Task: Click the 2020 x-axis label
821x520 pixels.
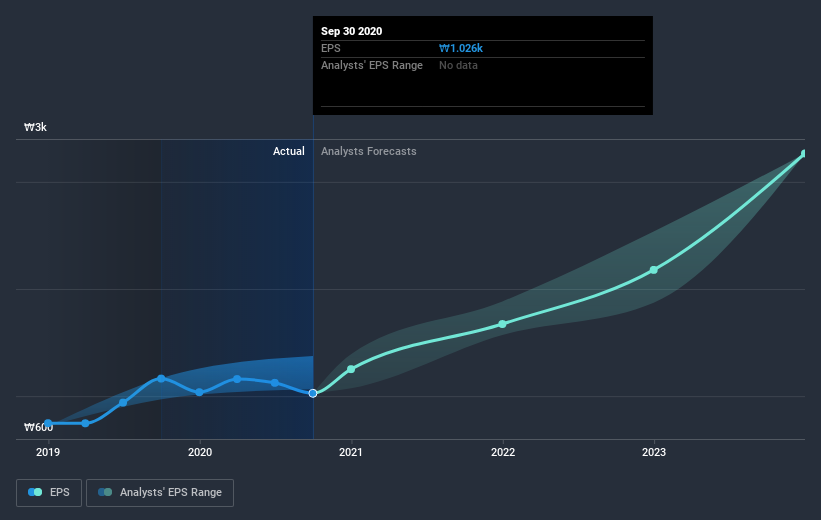Action: (200, 452)
